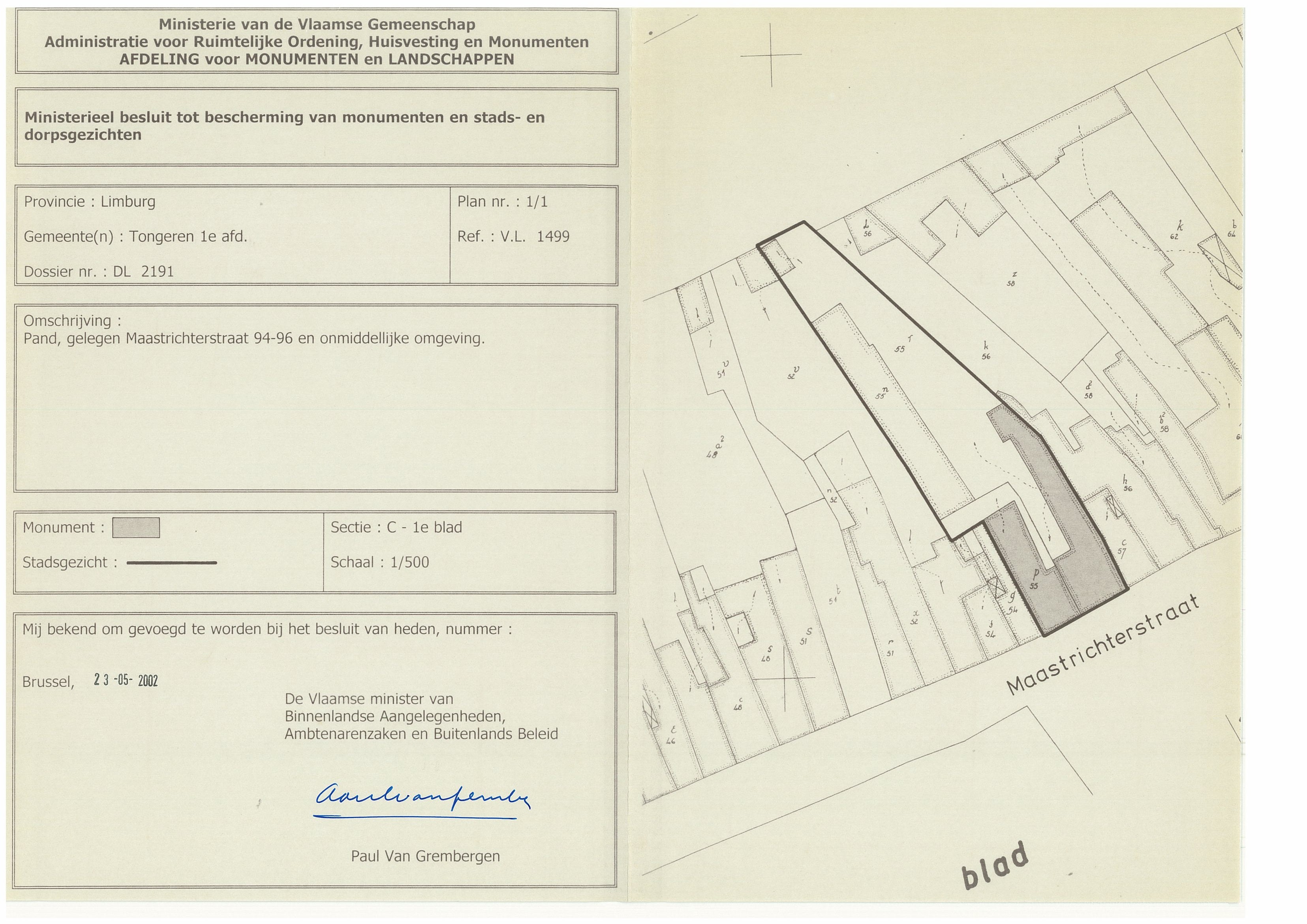Click 'Gemeente(n) : Tongeren 1e afd.' text
This screenshot has height=924, width=1307.
coord(135,236)
